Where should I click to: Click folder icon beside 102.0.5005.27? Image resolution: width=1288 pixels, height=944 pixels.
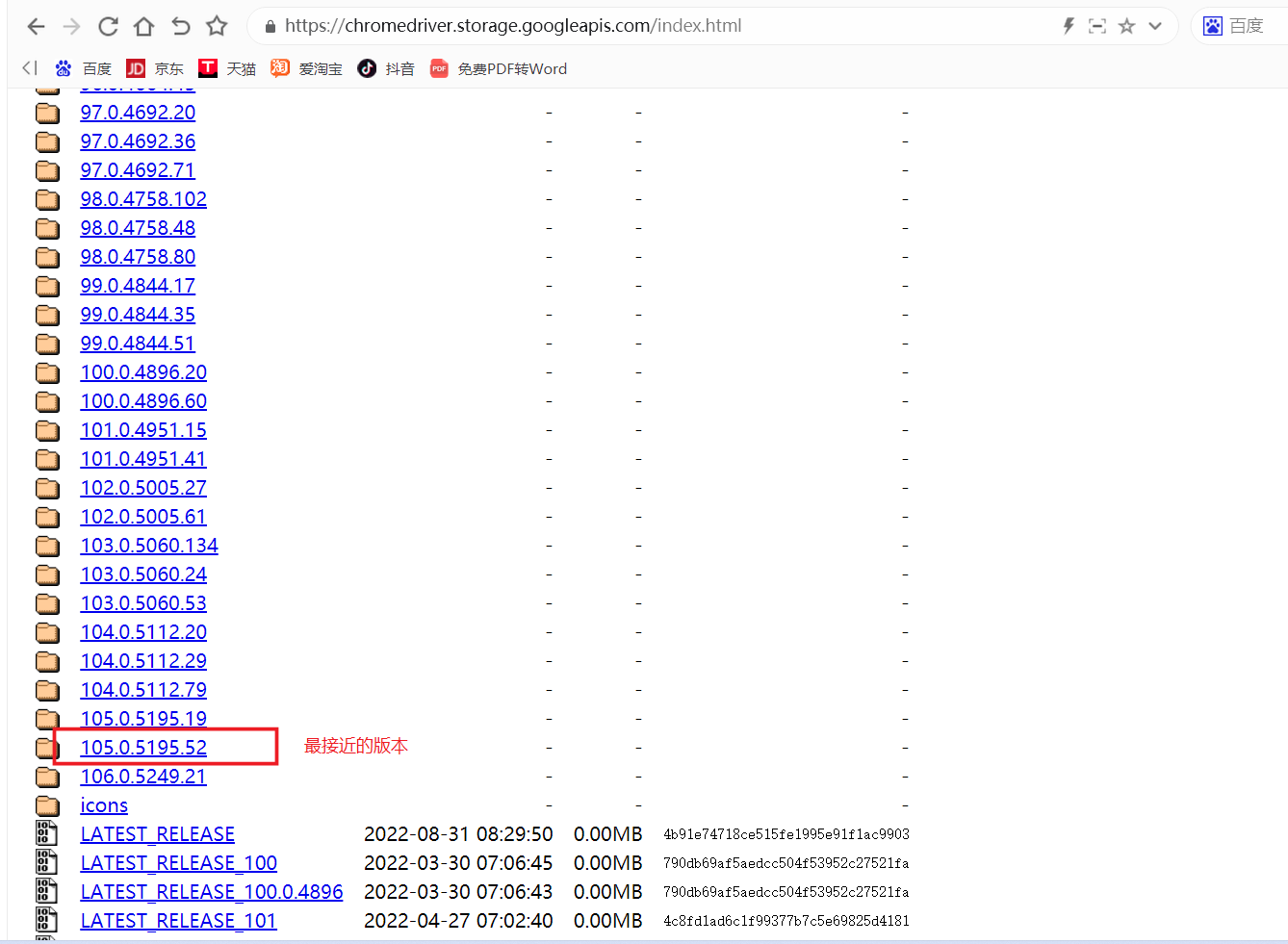47,488
